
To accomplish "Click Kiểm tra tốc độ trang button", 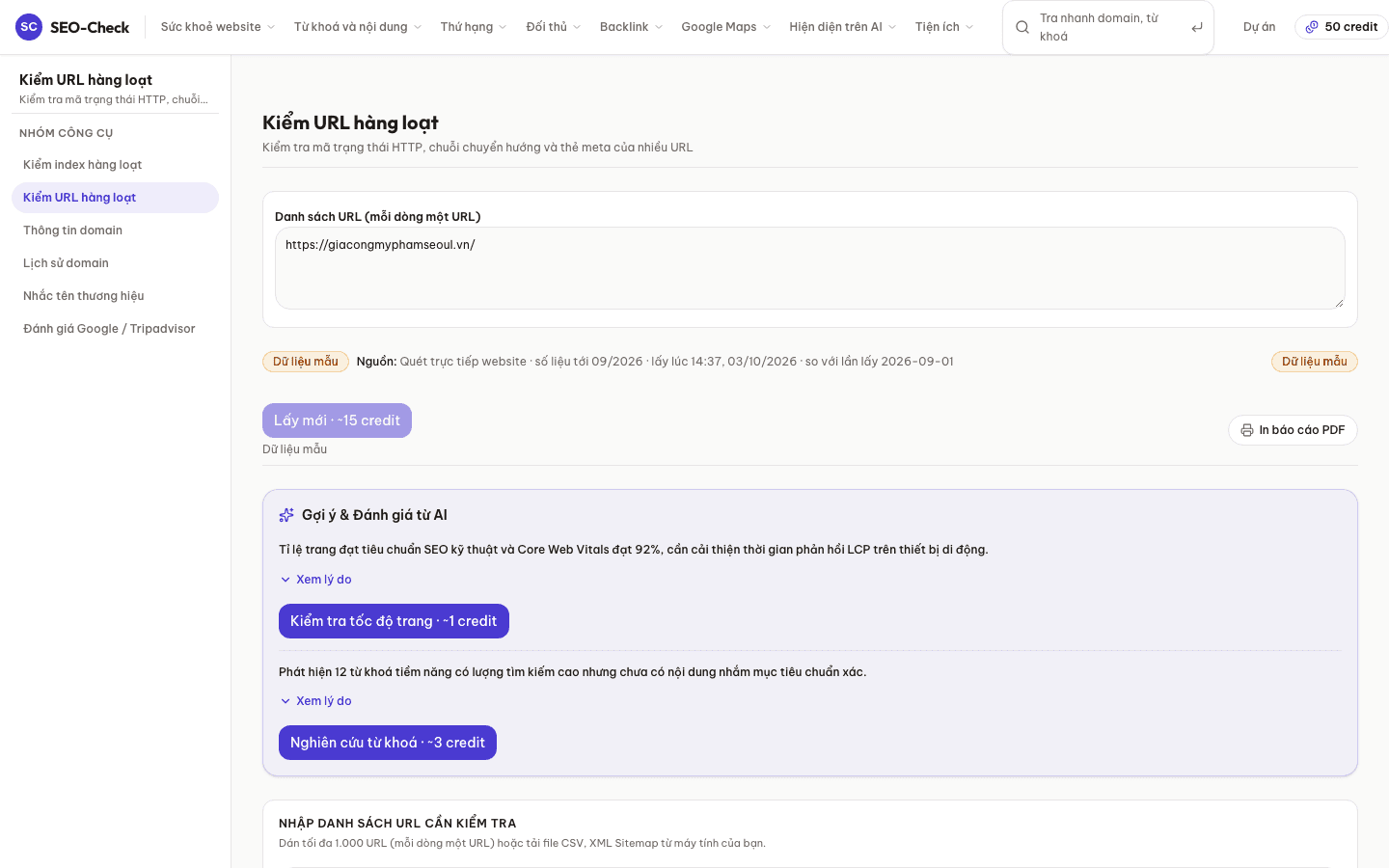I will pyautogui.click(x=394, y=621).
